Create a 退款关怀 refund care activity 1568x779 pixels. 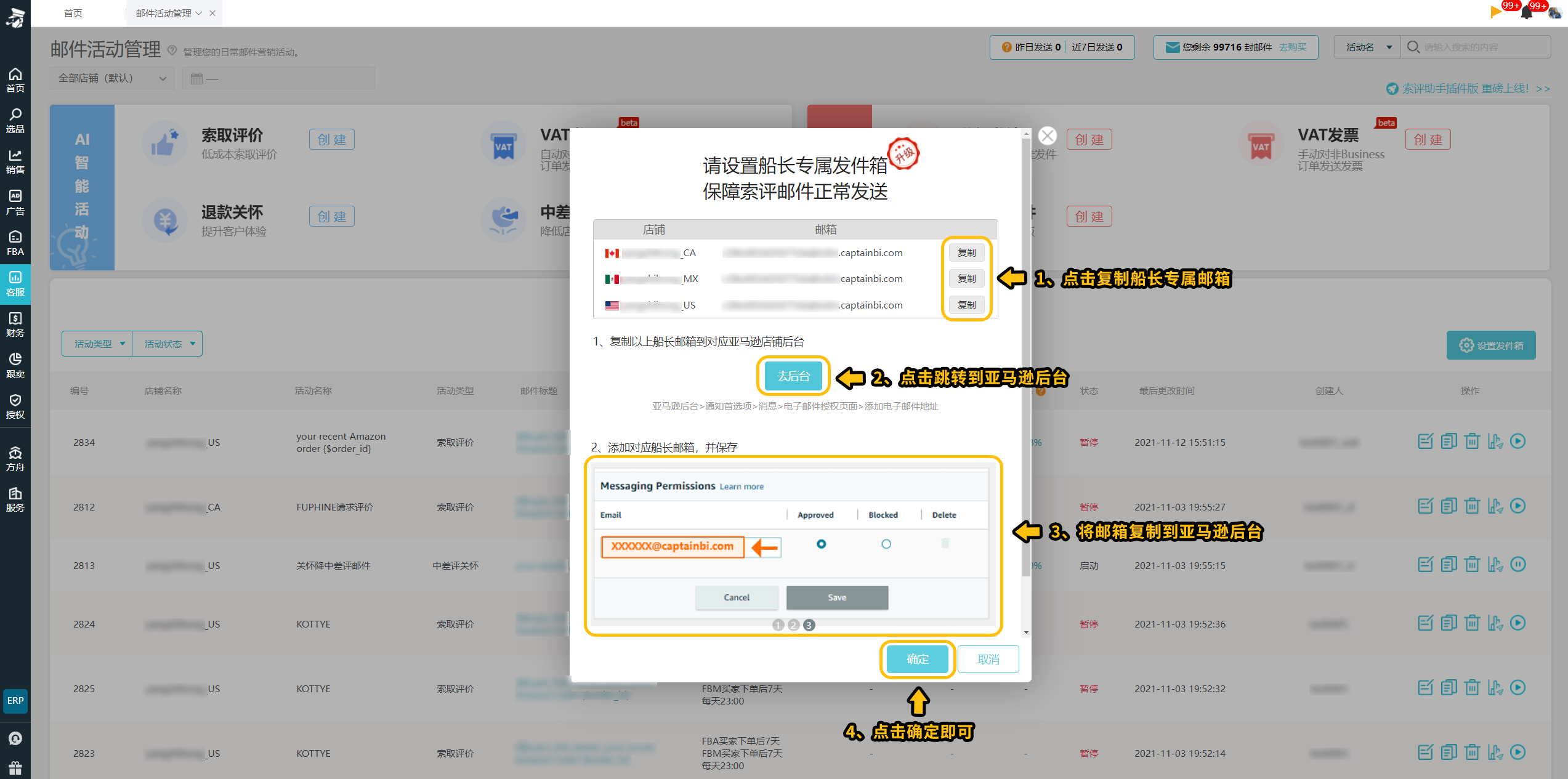(x=332, y=216)
